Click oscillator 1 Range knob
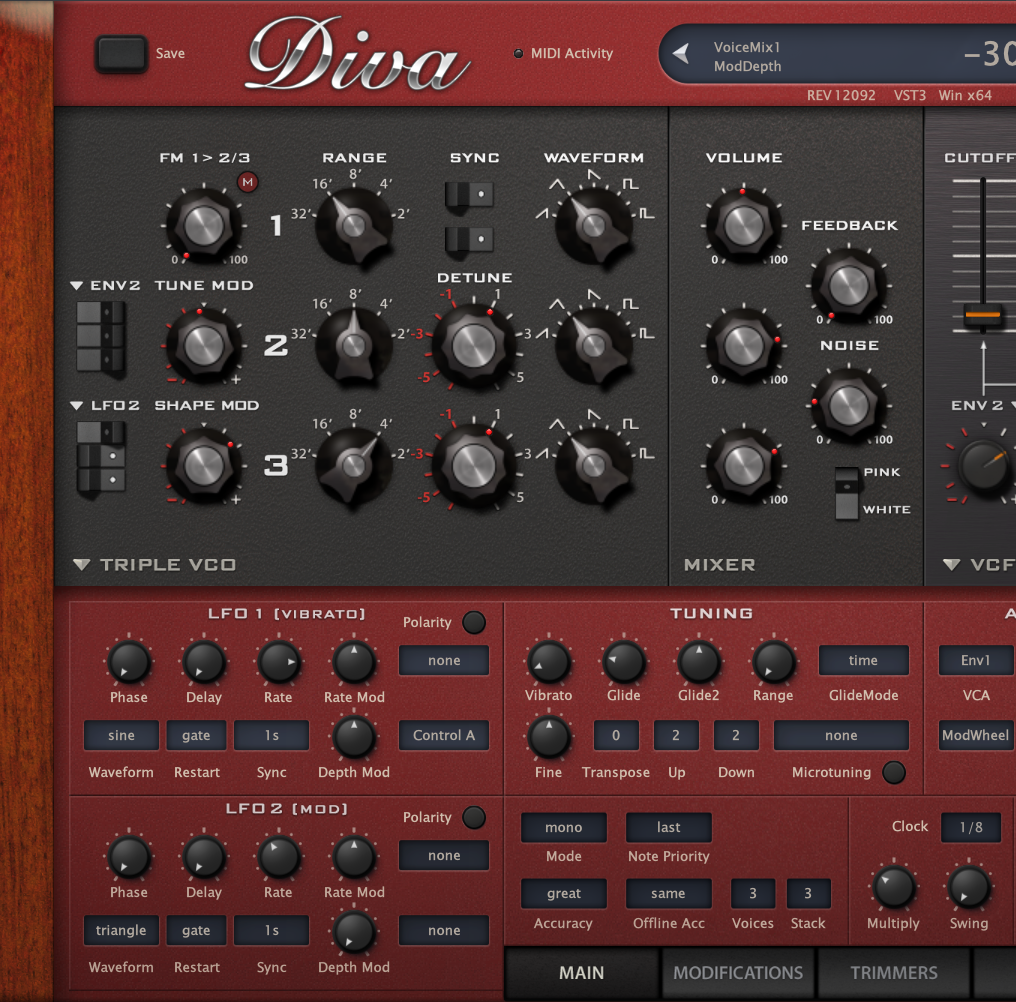This screenshot has width=1016, height=1002. [354, 226]
